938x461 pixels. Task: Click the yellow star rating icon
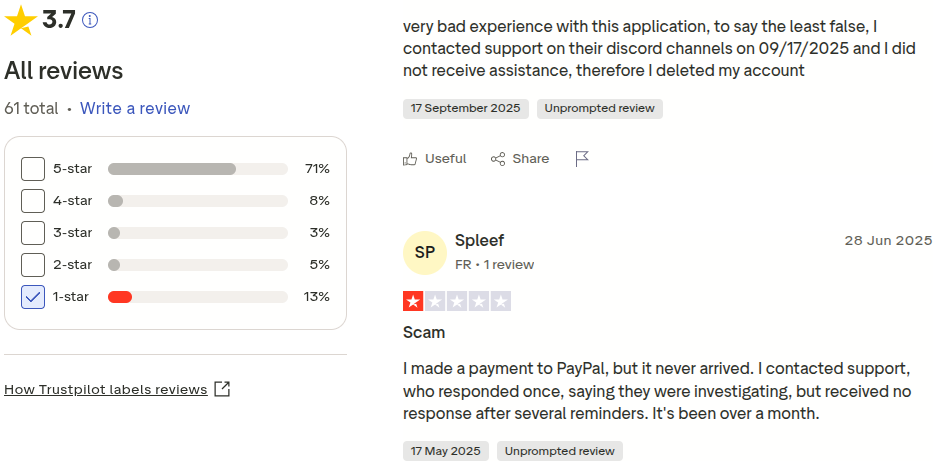(x=20, y=20)
